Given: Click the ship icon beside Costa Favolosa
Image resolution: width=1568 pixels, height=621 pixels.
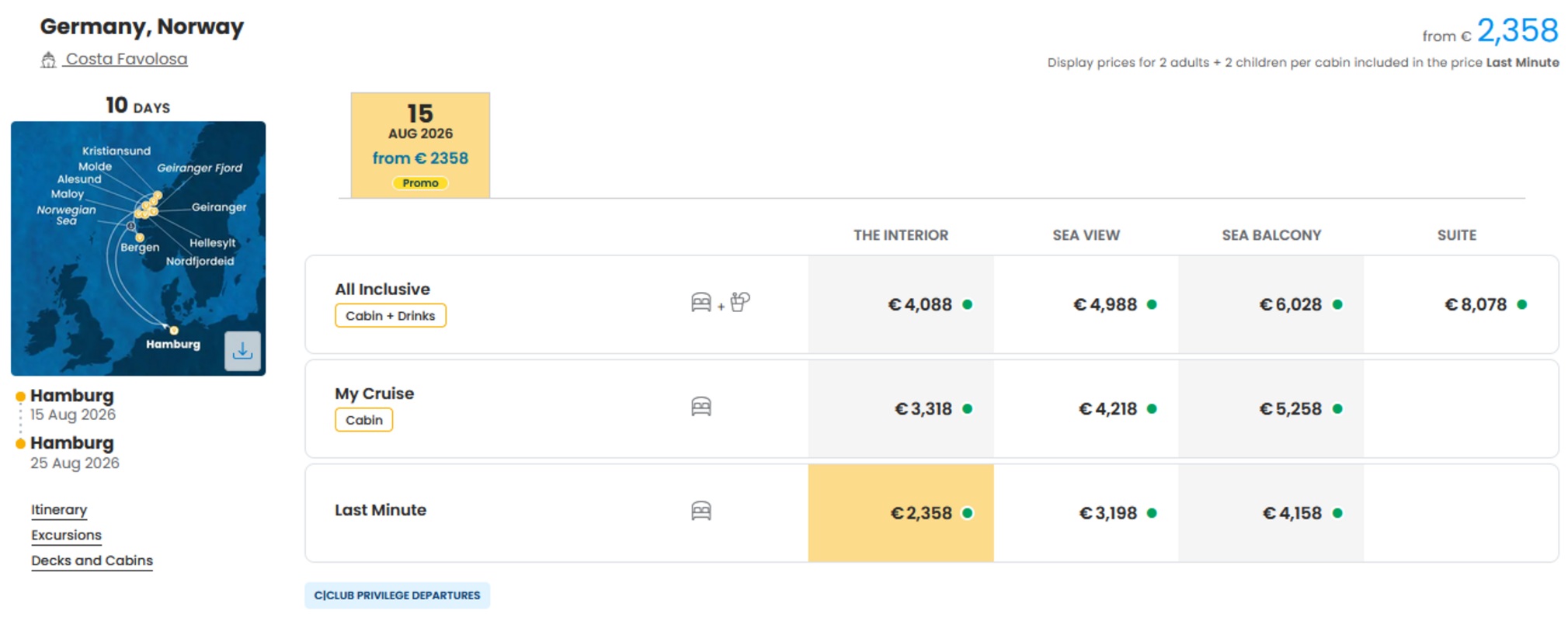Looking at the screenshot, I should coord(48,60).
